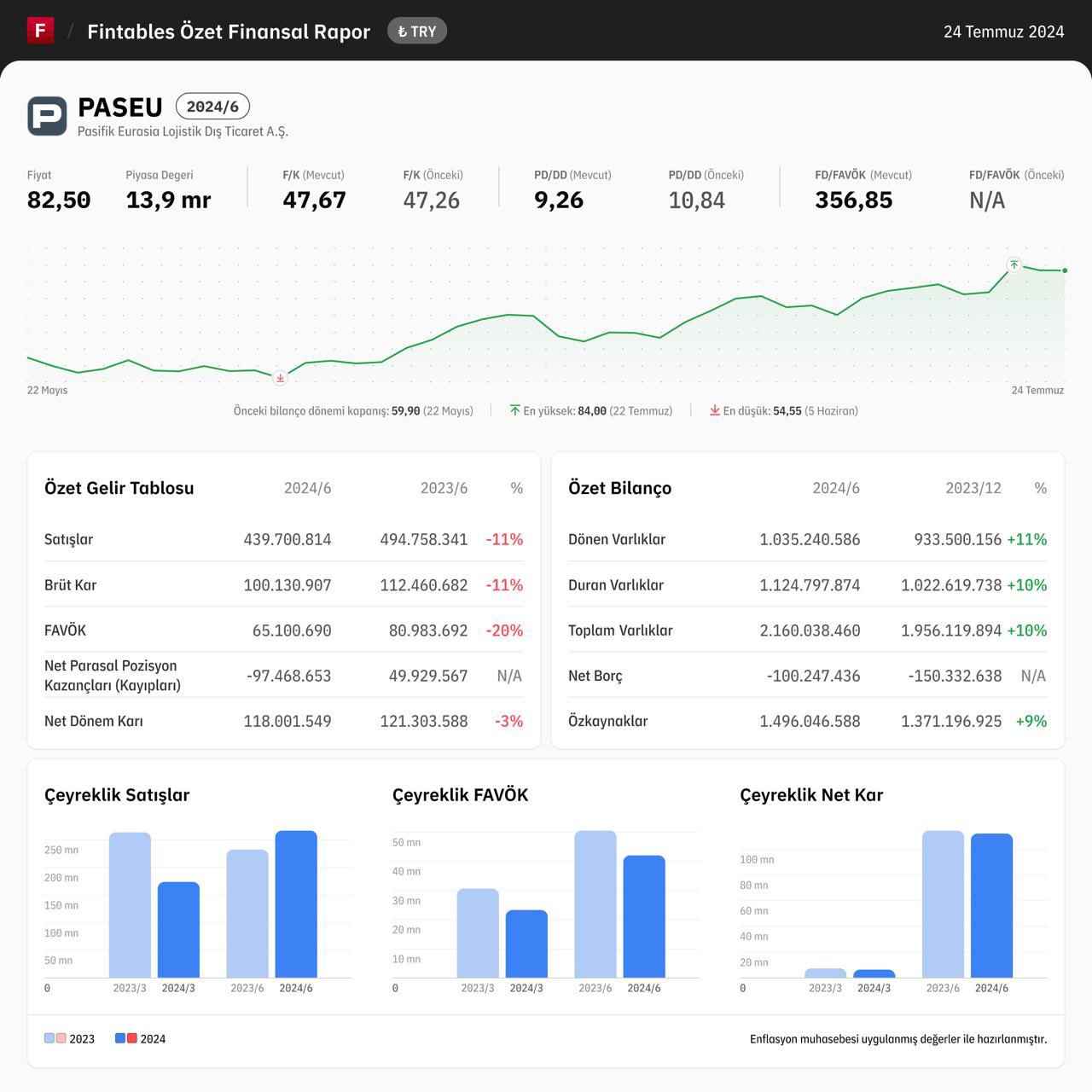
Task: Click the Fiyat value 82,50
Action: coord(59,200)
